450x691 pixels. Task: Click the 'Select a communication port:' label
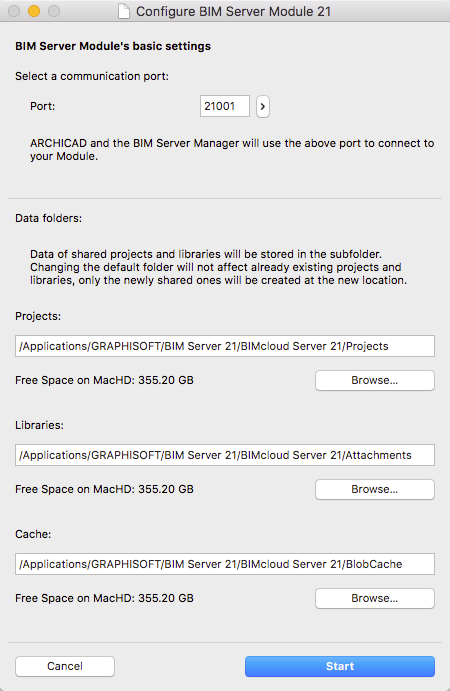coord(92,76)
